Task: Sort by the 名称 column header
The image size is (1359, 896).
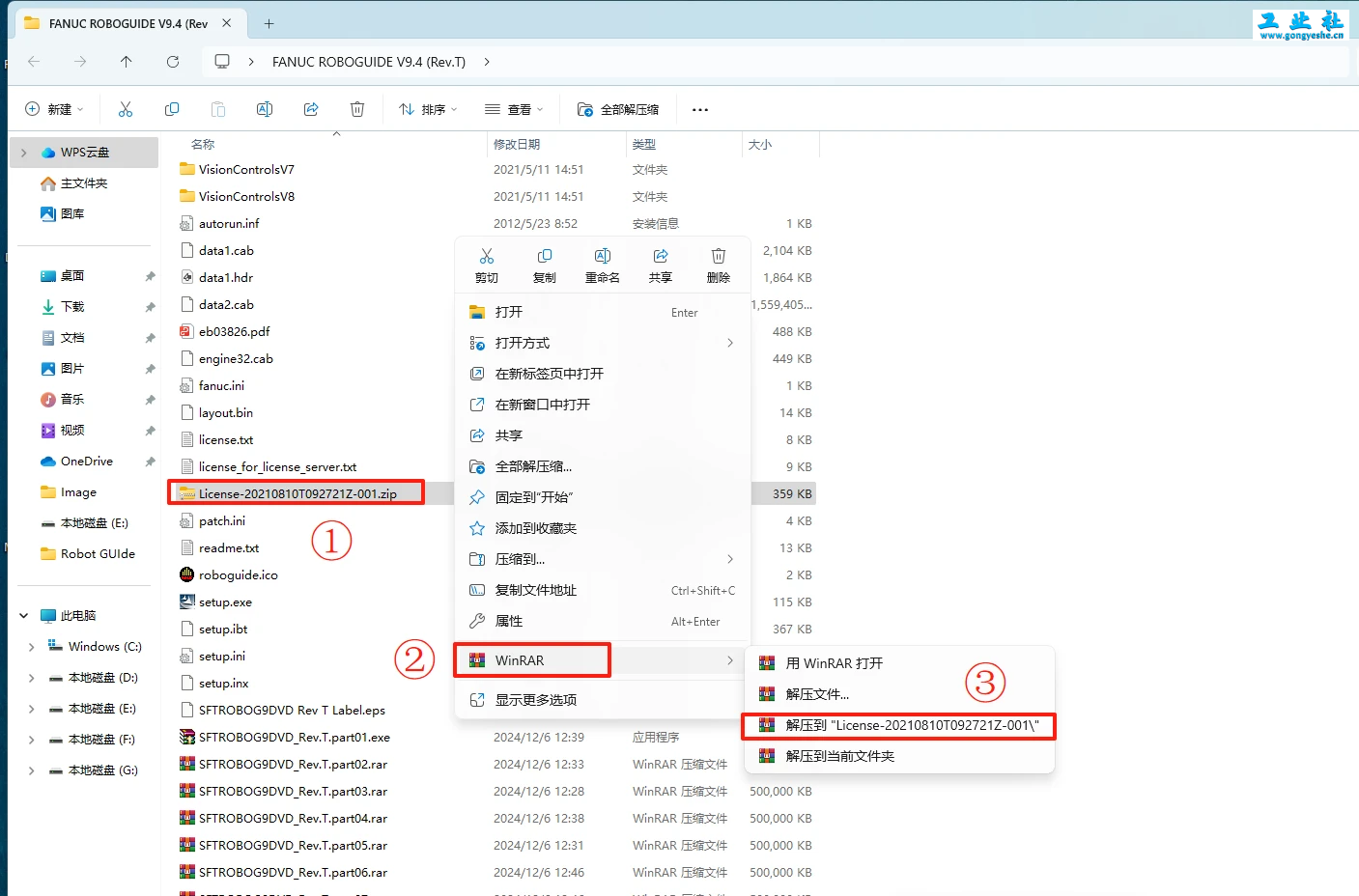Action: pos(203,144)
